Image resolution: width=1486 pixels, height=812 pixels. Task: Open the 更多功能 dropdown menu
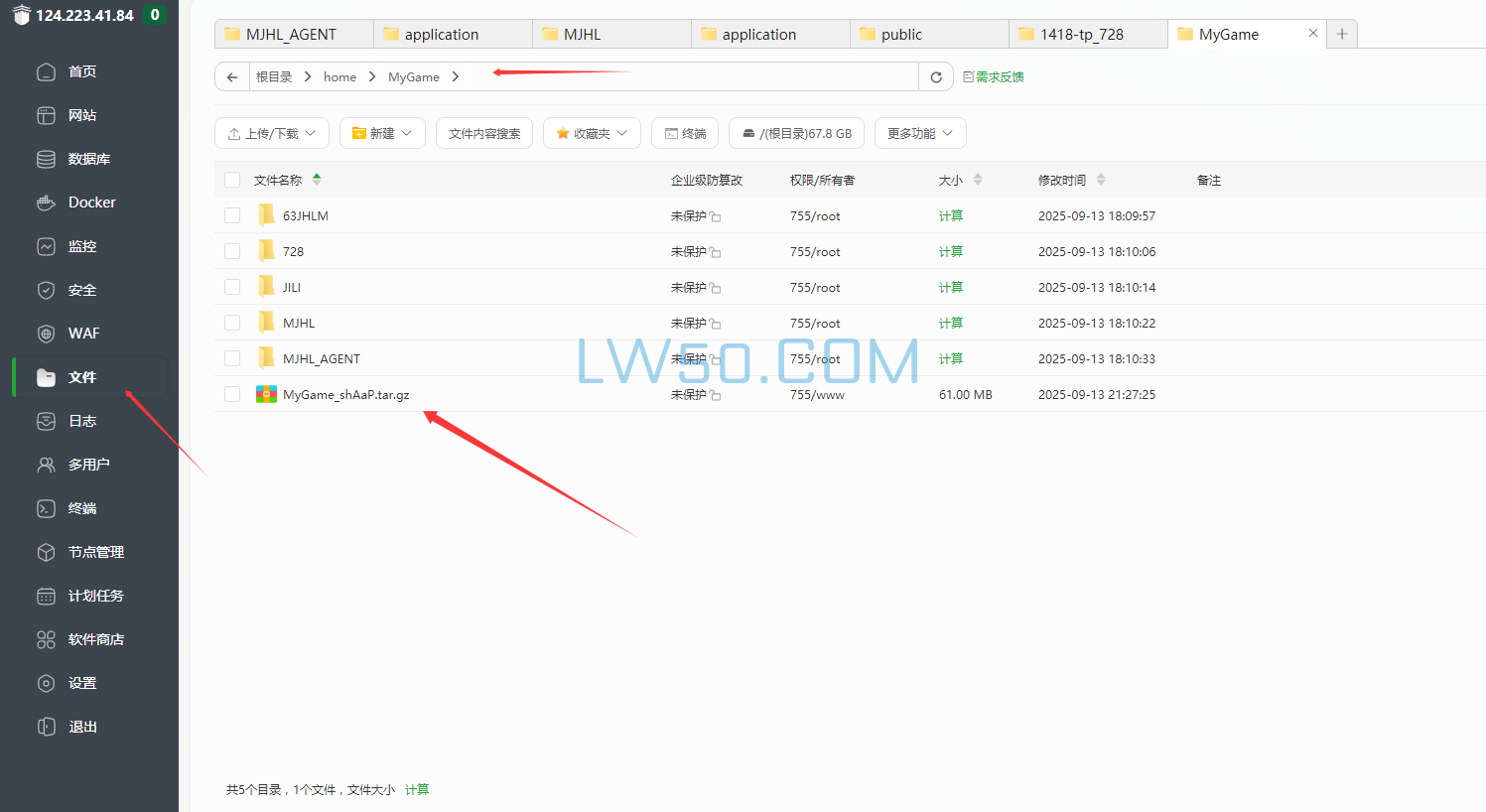919,132
